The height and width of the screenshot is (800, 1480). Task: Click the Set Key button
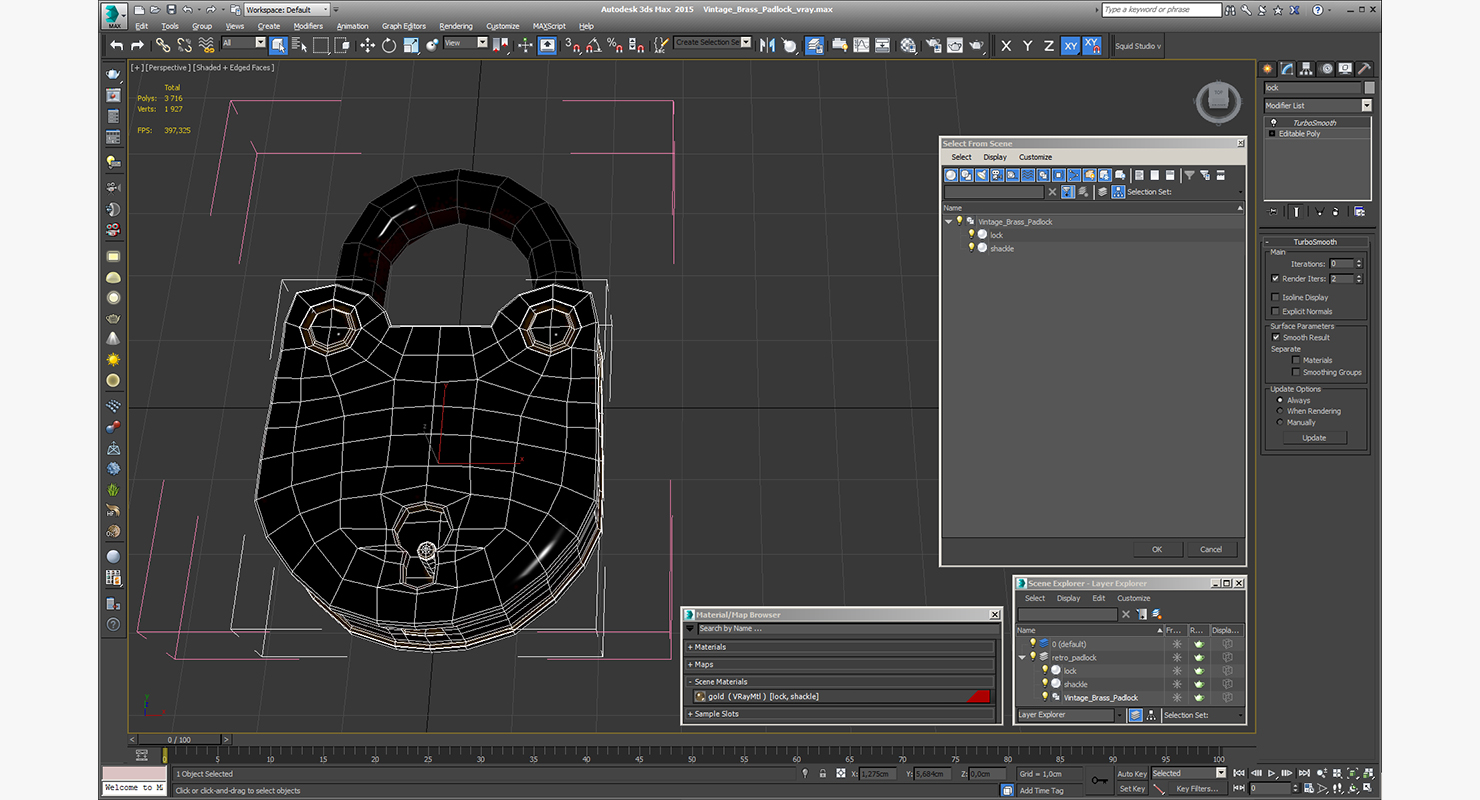pyautogui.click(x=1132, y=789)
